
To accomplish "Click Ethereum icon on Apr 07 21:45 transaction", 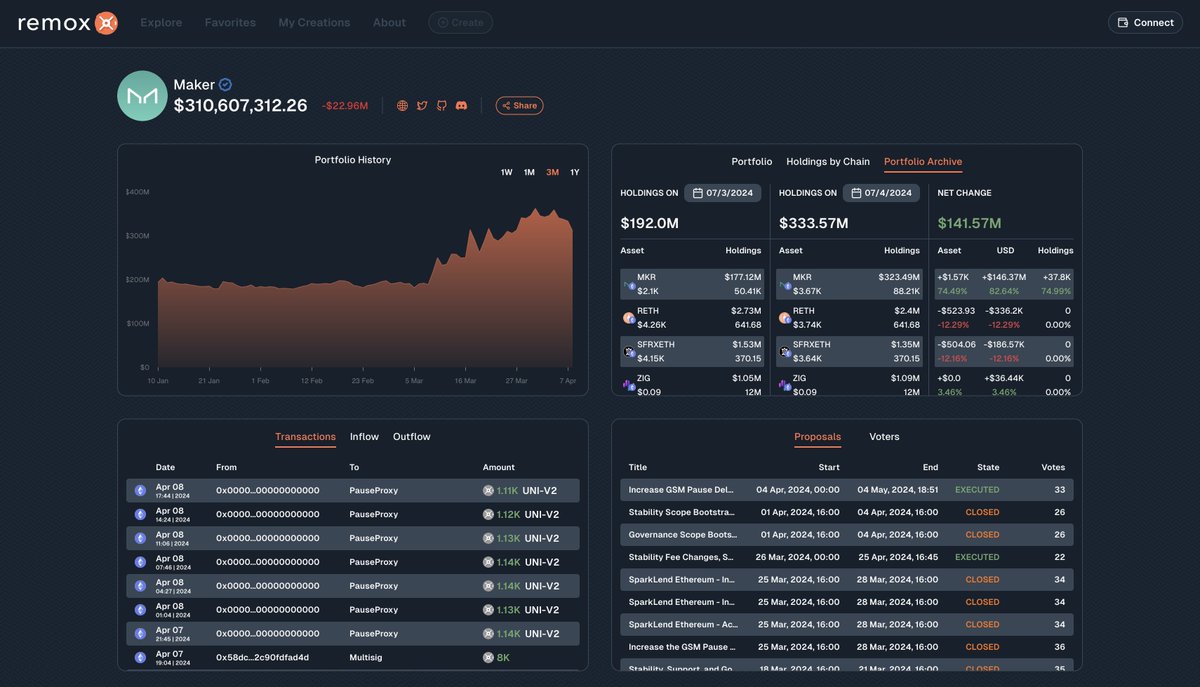I will tap(140, 633).
